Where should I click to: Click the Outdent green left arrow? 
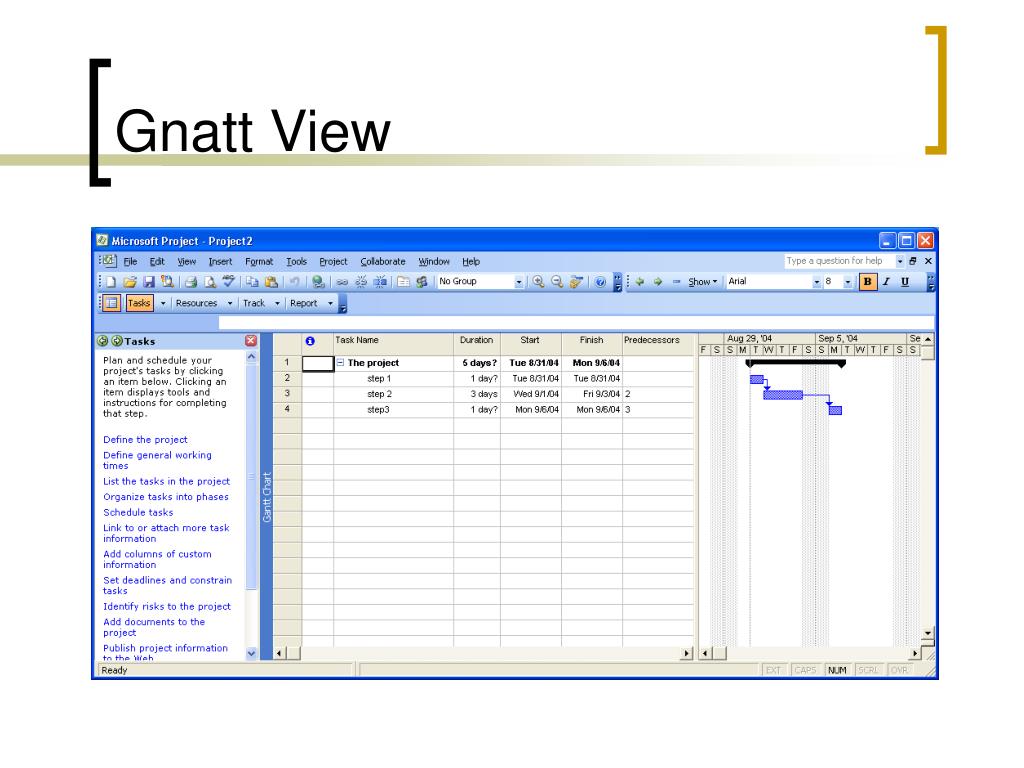pos(640,281)
